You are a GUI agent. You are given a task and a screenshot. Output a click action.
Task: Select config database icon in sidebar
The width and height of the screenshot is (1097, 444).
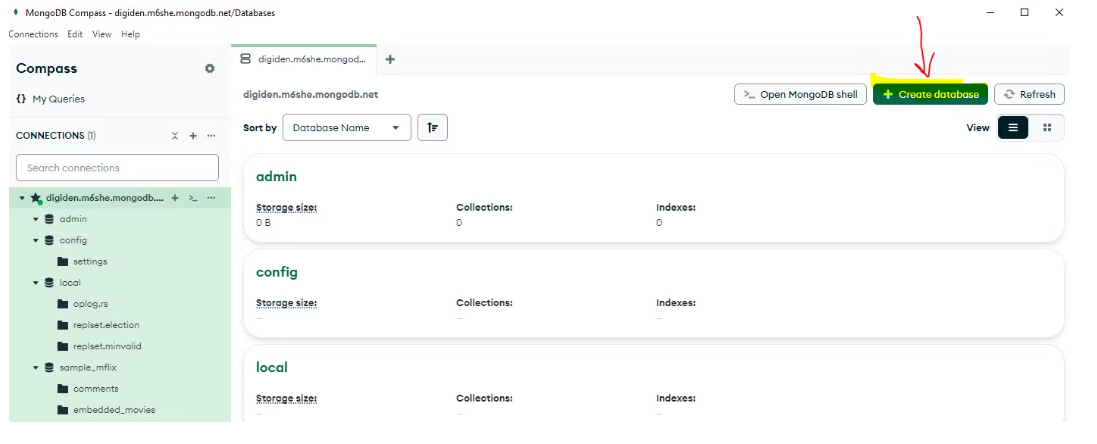click(49, 240)
